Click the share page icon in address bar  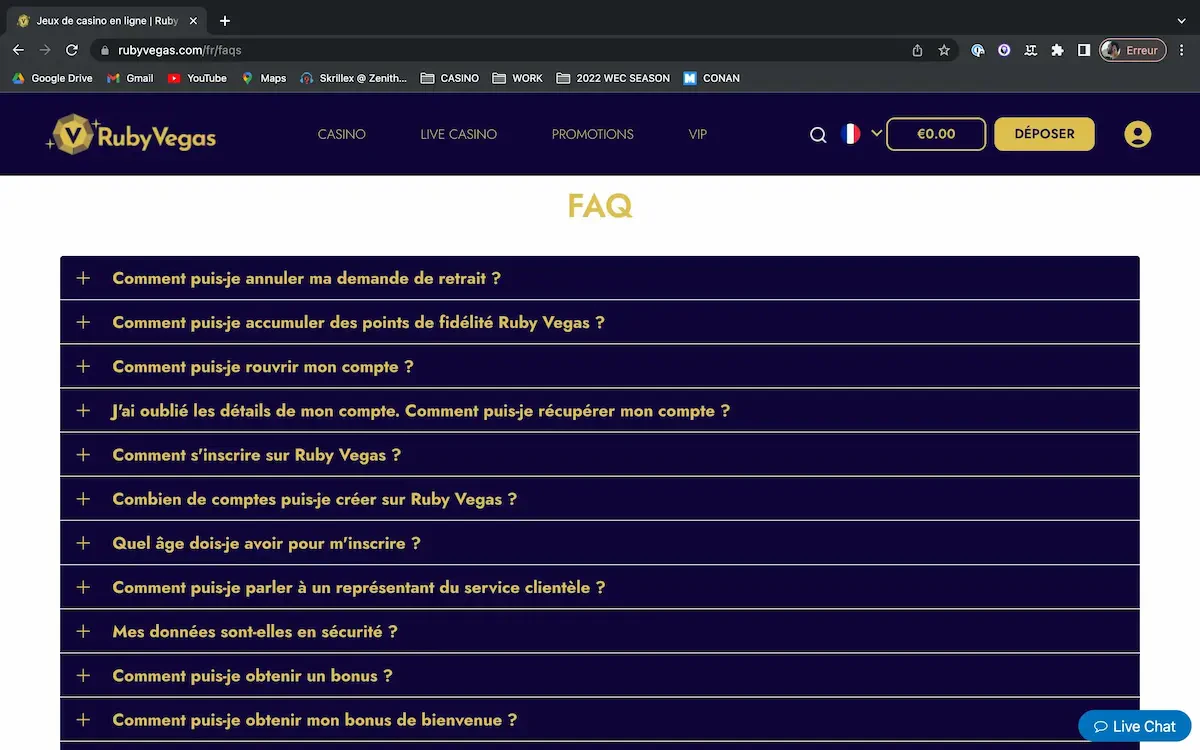[917, 50]
